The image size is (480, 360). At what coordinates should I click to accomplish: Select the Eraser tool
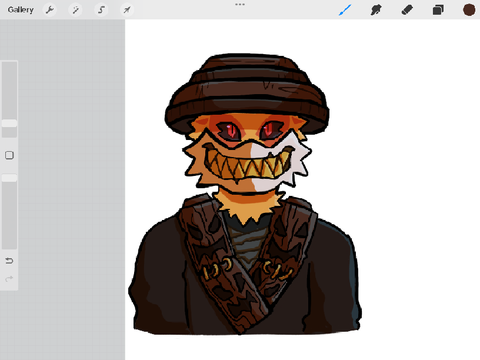point(407,10)
